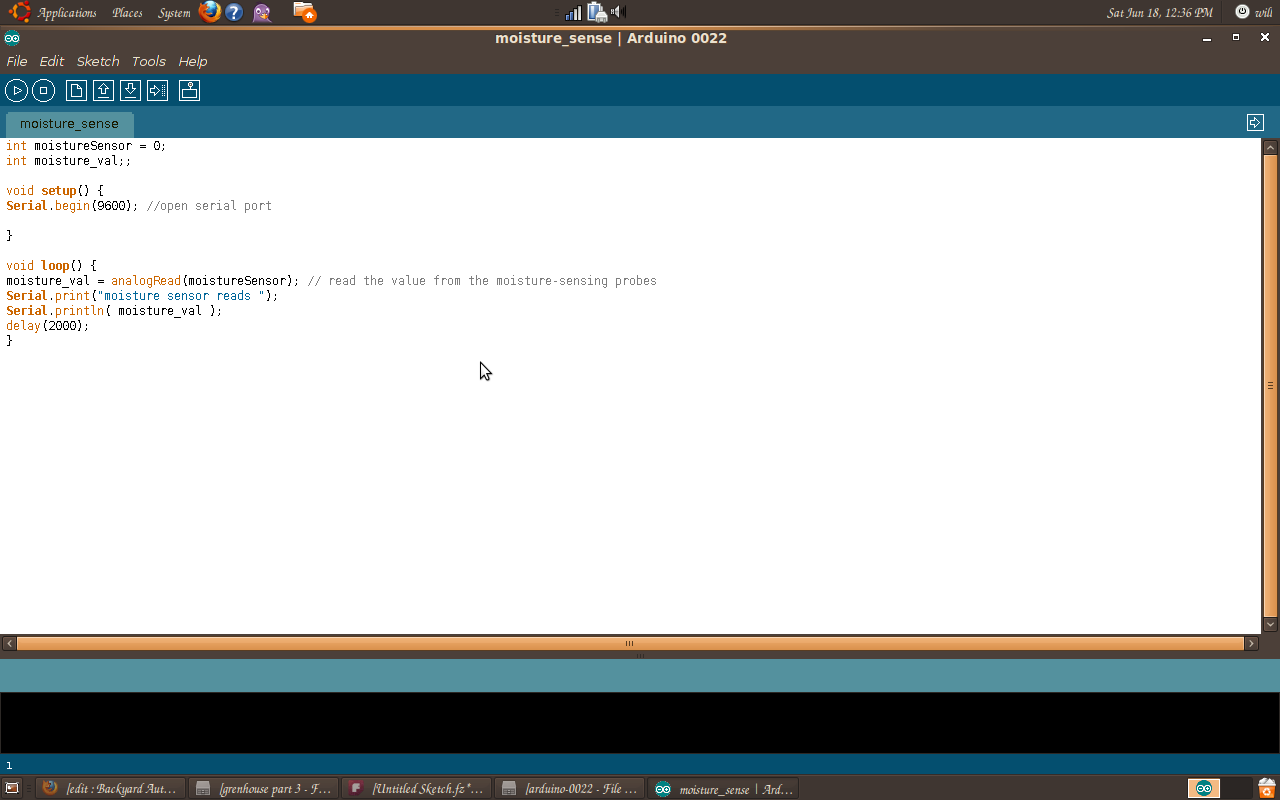Viewport: 1280px width, 800px height.
Task: Click the volume speaker icon
Action: [x=618, y=12]
